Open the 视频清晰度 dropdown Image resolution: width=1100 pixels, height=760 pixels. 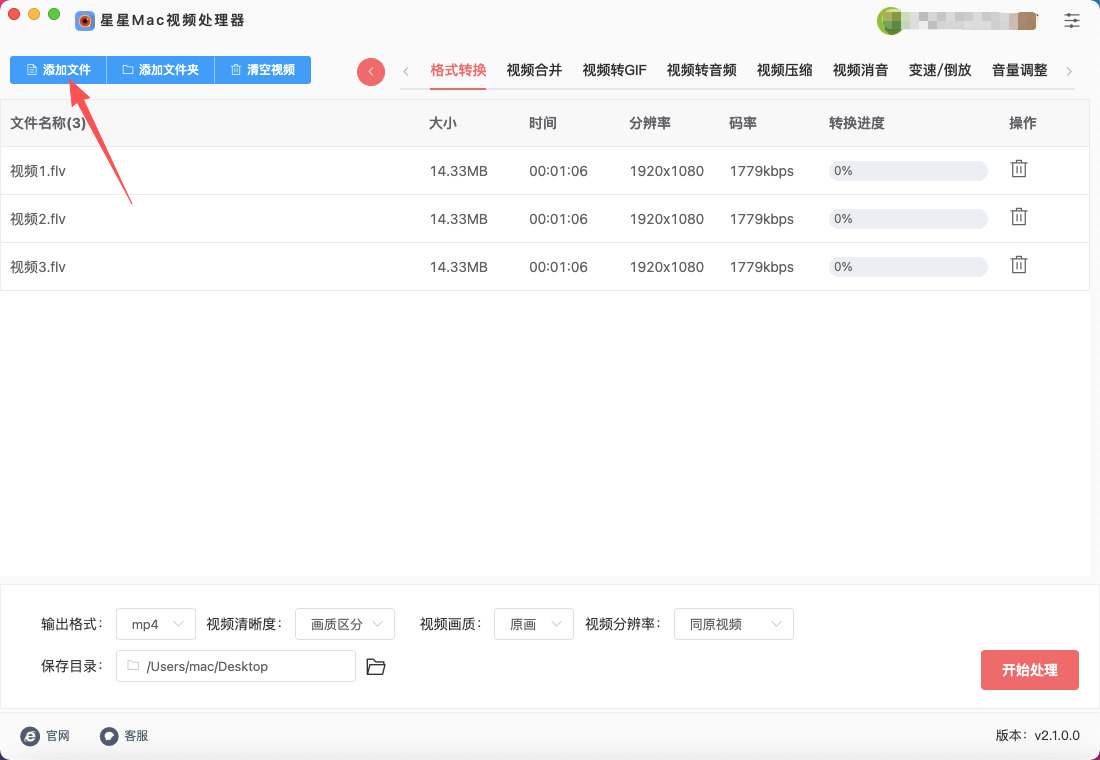coord(345,624)
